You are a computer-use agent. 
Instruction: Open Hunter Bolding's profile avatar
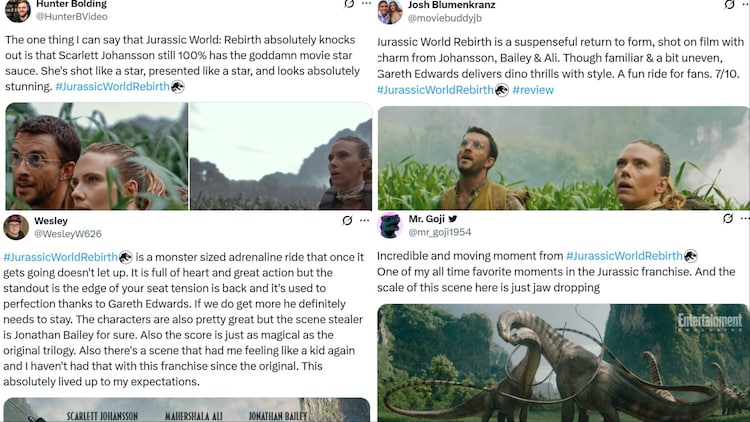16,8
